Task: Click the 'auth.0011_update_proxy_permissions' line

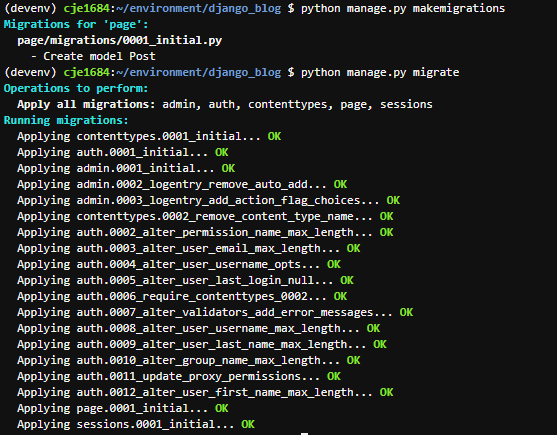Action: coord(179,376)
